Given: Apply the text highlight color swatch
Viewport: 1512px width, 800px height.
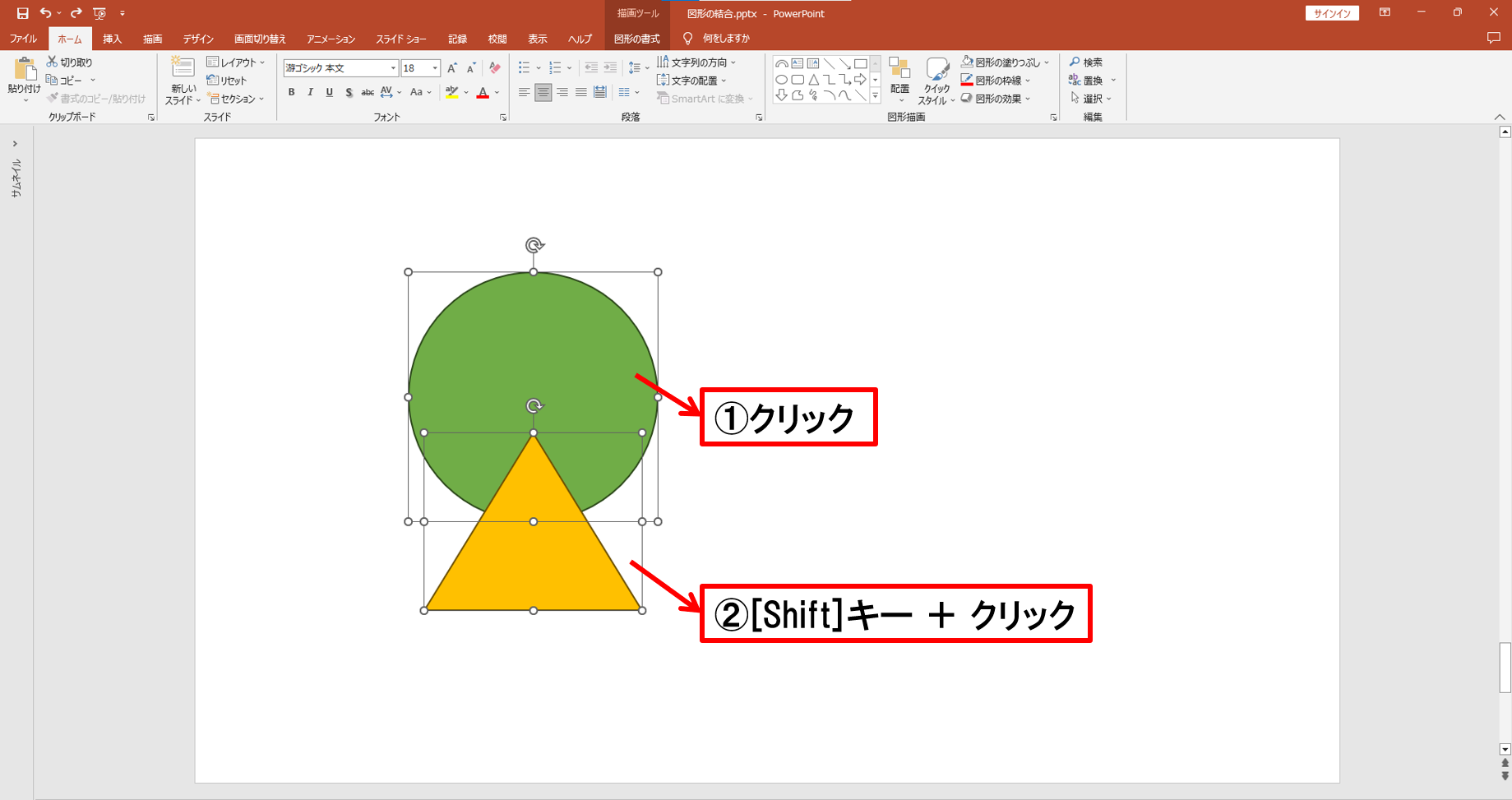Looking at the screenshot, I should [451, 92].
